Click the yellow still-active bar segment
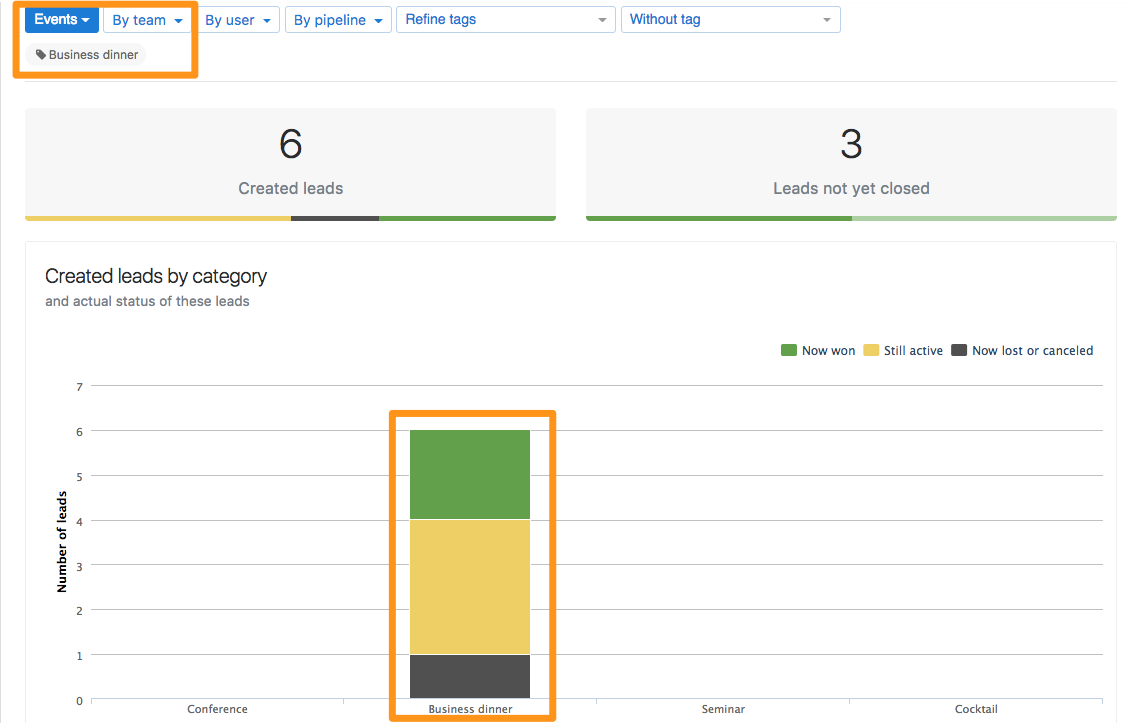 point(470,587)
